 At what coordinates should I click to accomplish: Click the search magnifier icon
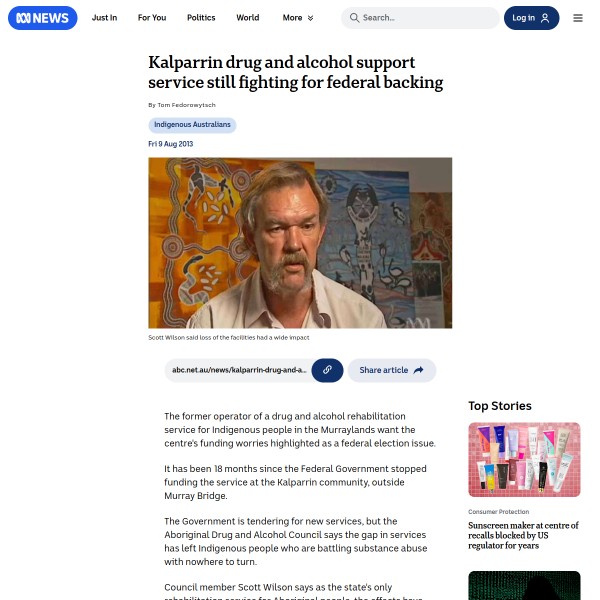tap(354, 18)
